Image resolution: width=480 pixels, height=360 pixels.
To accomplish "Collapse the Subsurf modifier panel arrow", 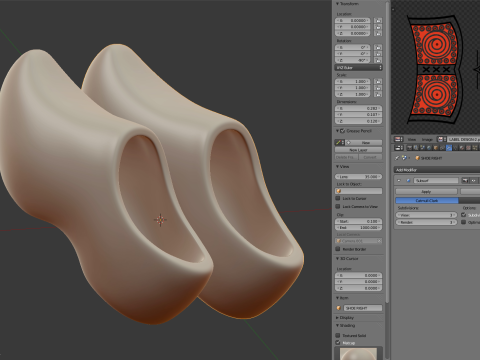I will point(399,180).
